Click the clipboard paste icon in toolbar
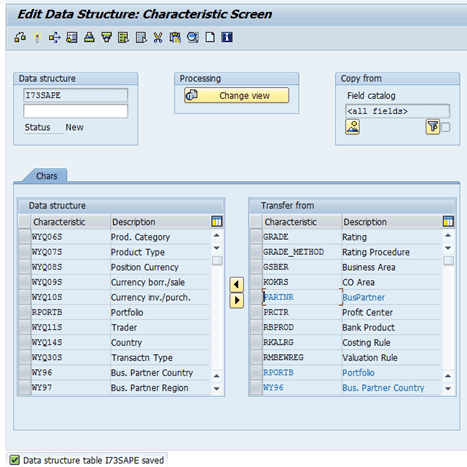 pos(175,37)
